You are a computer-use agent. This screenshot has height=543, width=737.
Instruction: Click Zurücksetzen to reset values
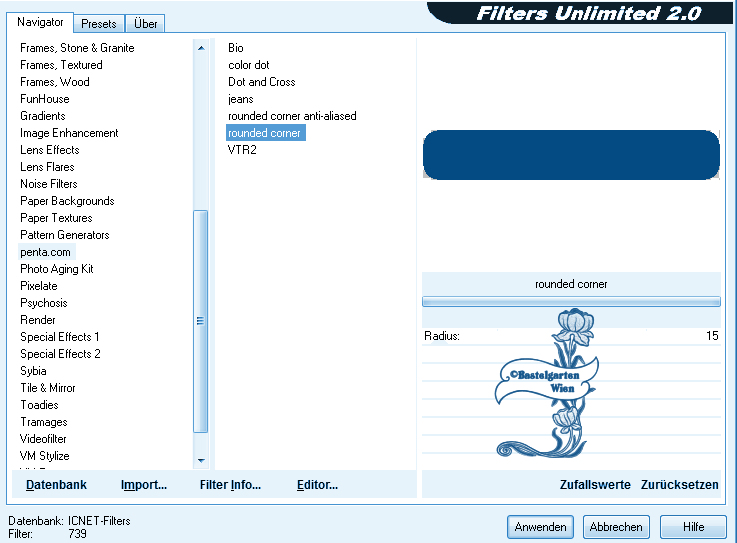pyautogui.click(x=680, y=485)
